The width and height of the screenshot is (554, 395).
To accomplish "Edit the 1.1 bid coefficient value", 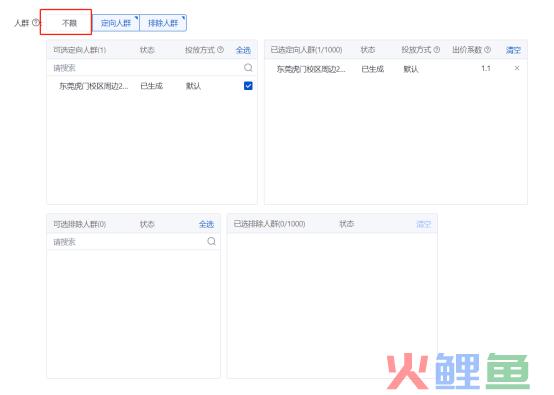I will coord(486,68).
